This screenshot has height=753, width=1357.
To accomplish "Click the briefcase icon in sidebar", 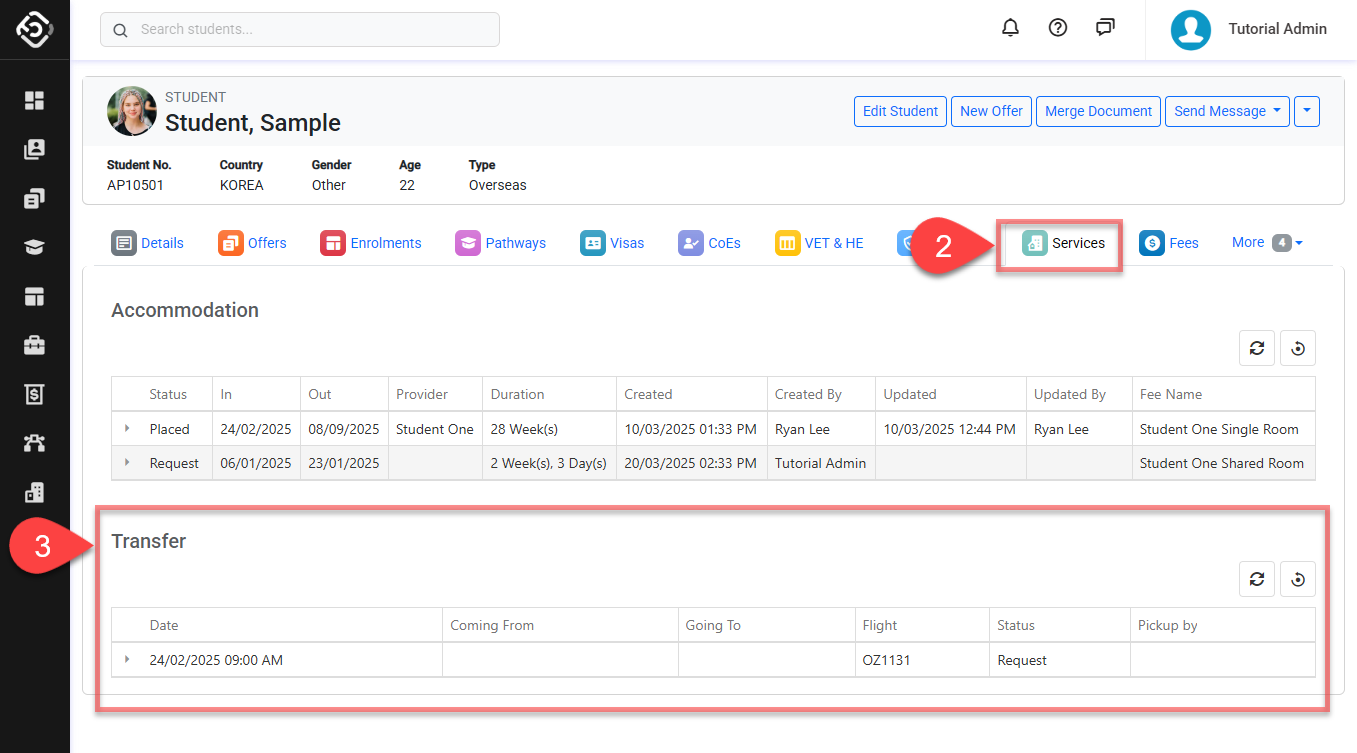I will [x=35, y=345].
